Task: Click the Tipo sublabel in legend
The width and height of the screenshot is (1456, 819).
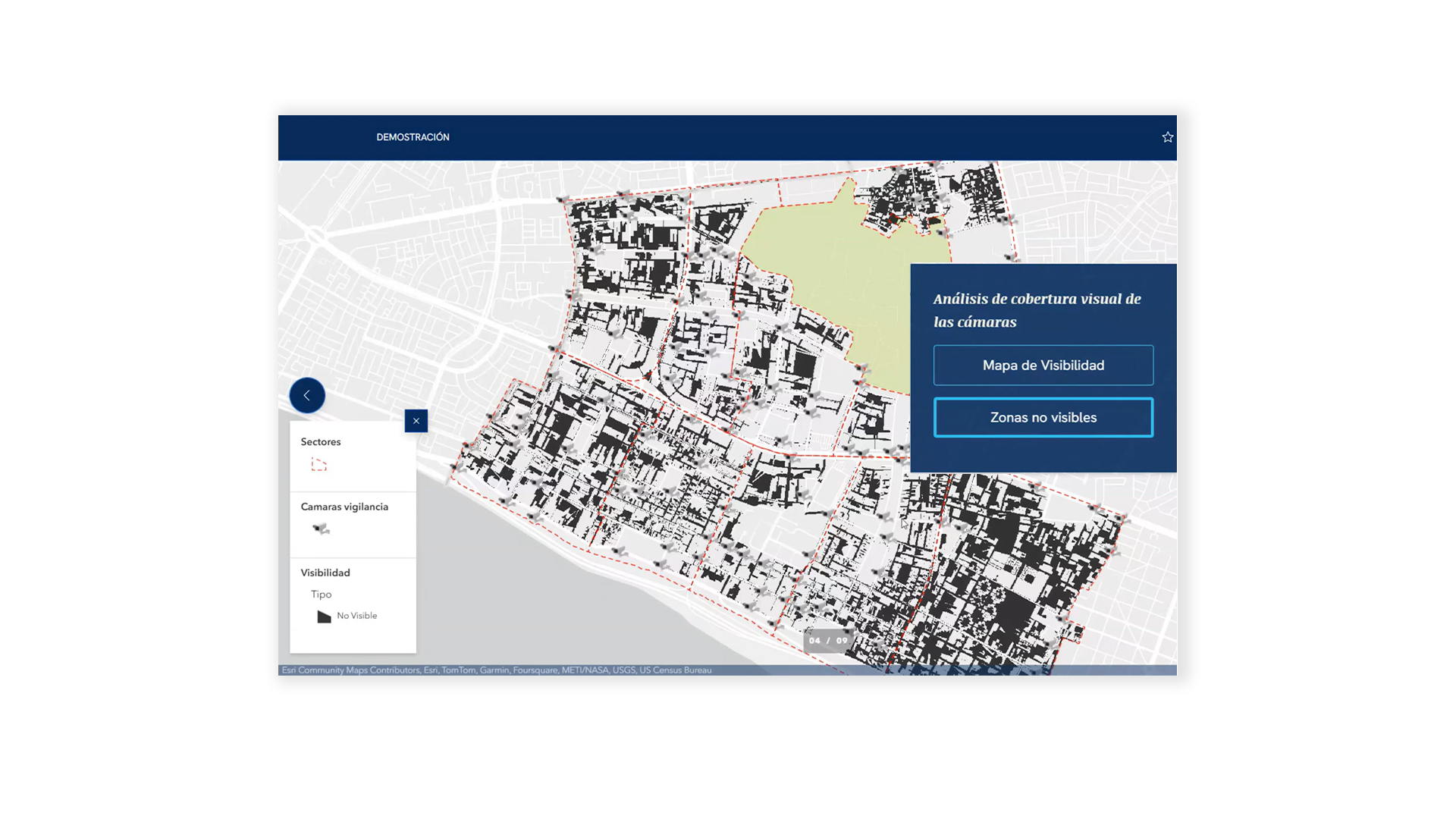Action: point(322,595)
